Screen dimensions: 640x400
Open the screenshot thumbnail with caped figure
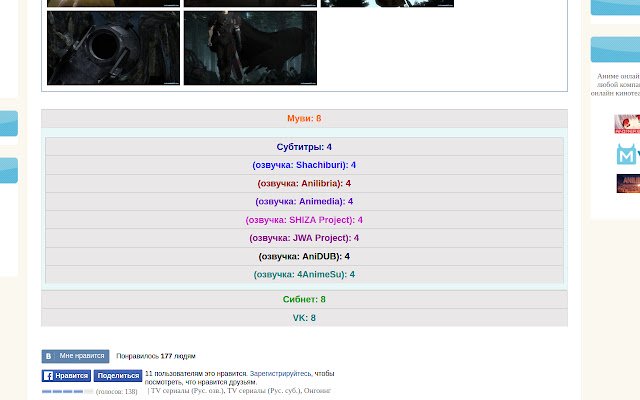pos(250,48)
